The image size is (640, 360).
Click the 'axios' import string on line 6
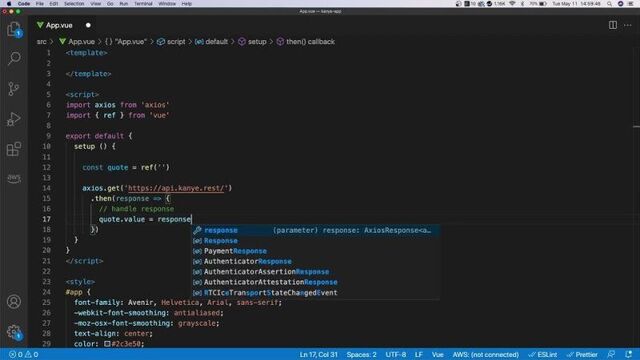[155, 105]
